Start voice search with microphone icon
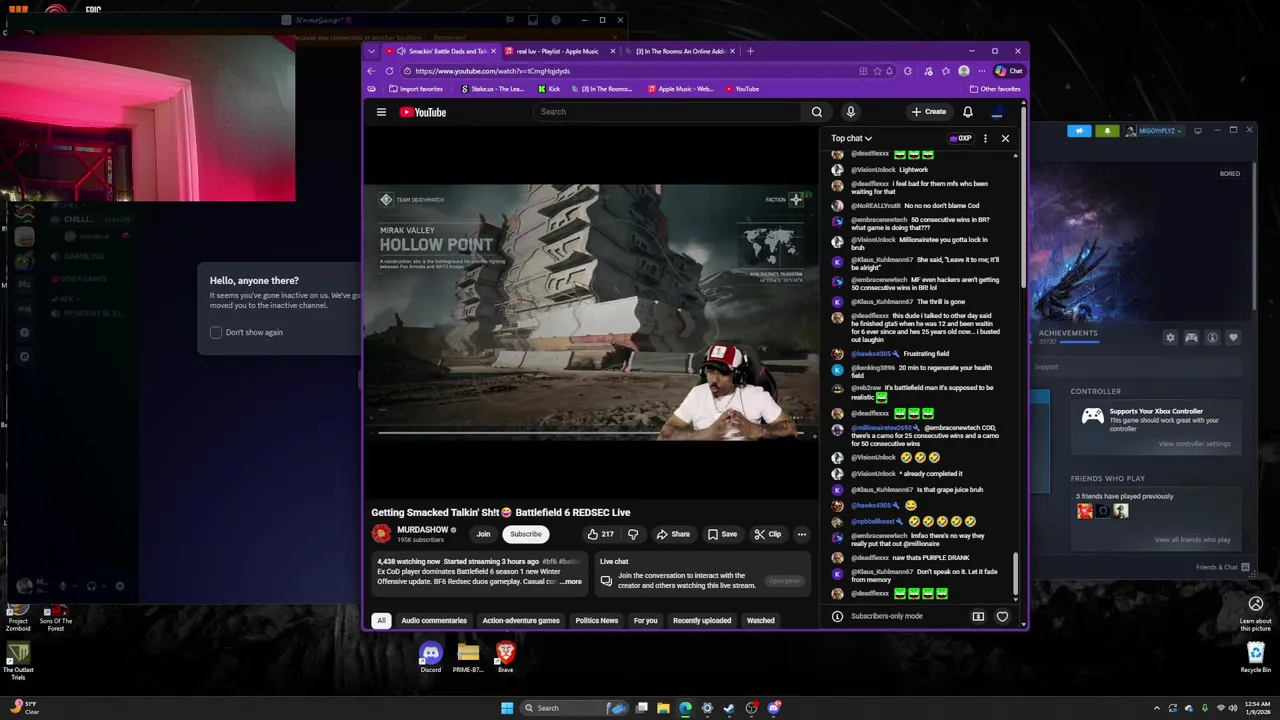1280x720 pixels. [x=850, y=112]
